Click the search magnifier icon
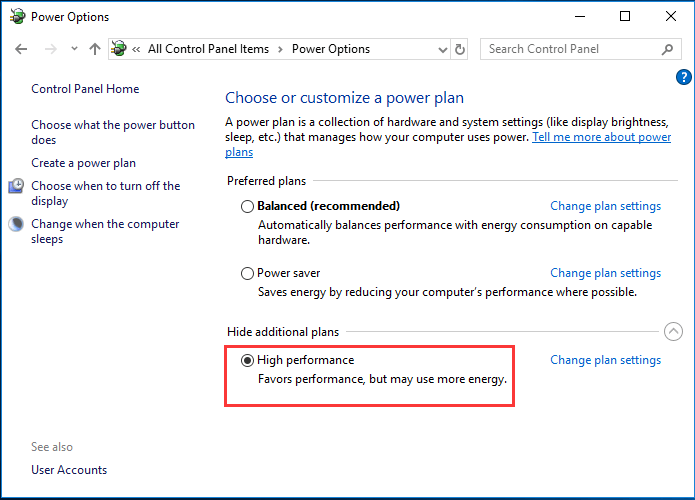This screenshot has width=695, height=500. coord(668,49)
